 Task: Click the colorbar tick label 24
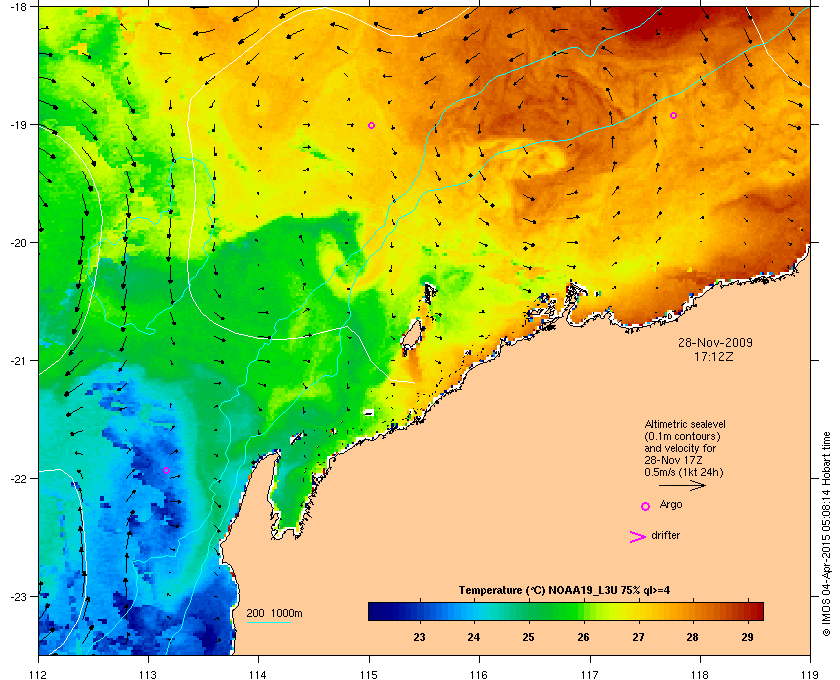click(x=474, y=637)
